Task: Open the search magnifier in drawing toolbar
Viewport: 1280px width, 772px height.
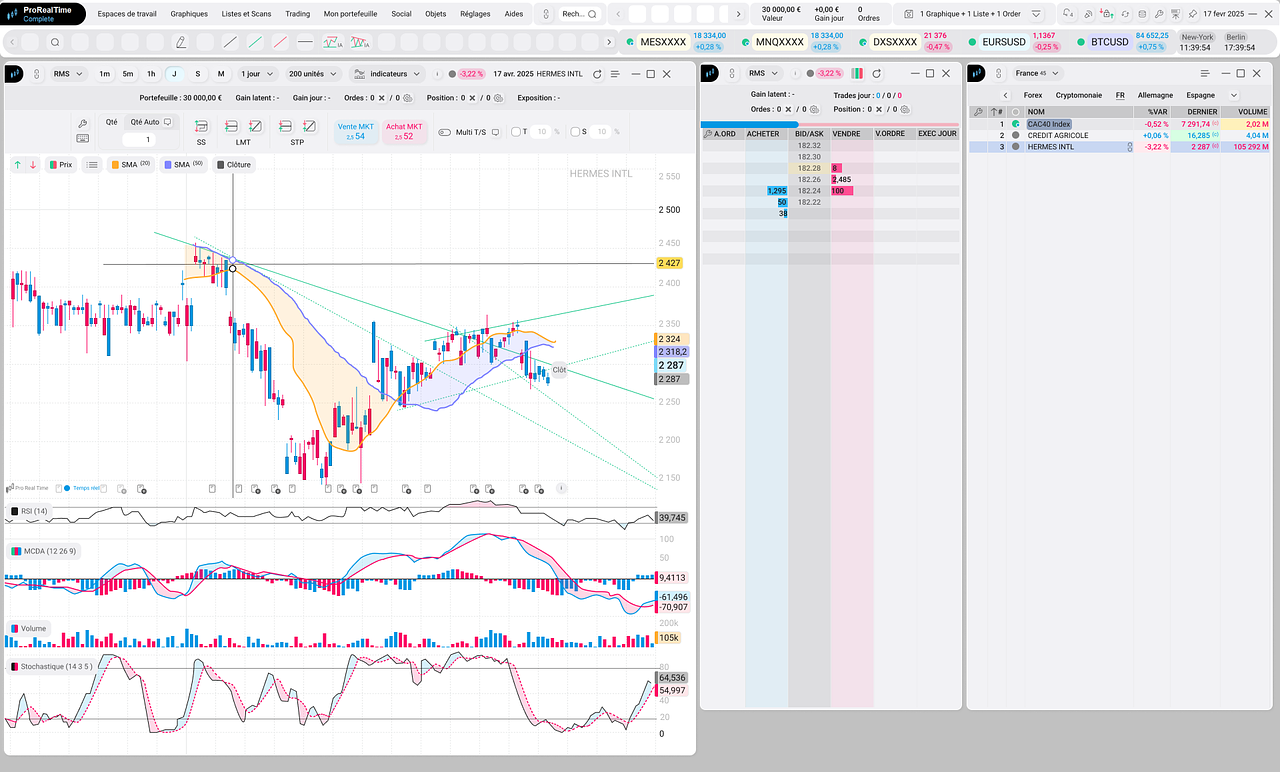Action: [x=55, y=42]
